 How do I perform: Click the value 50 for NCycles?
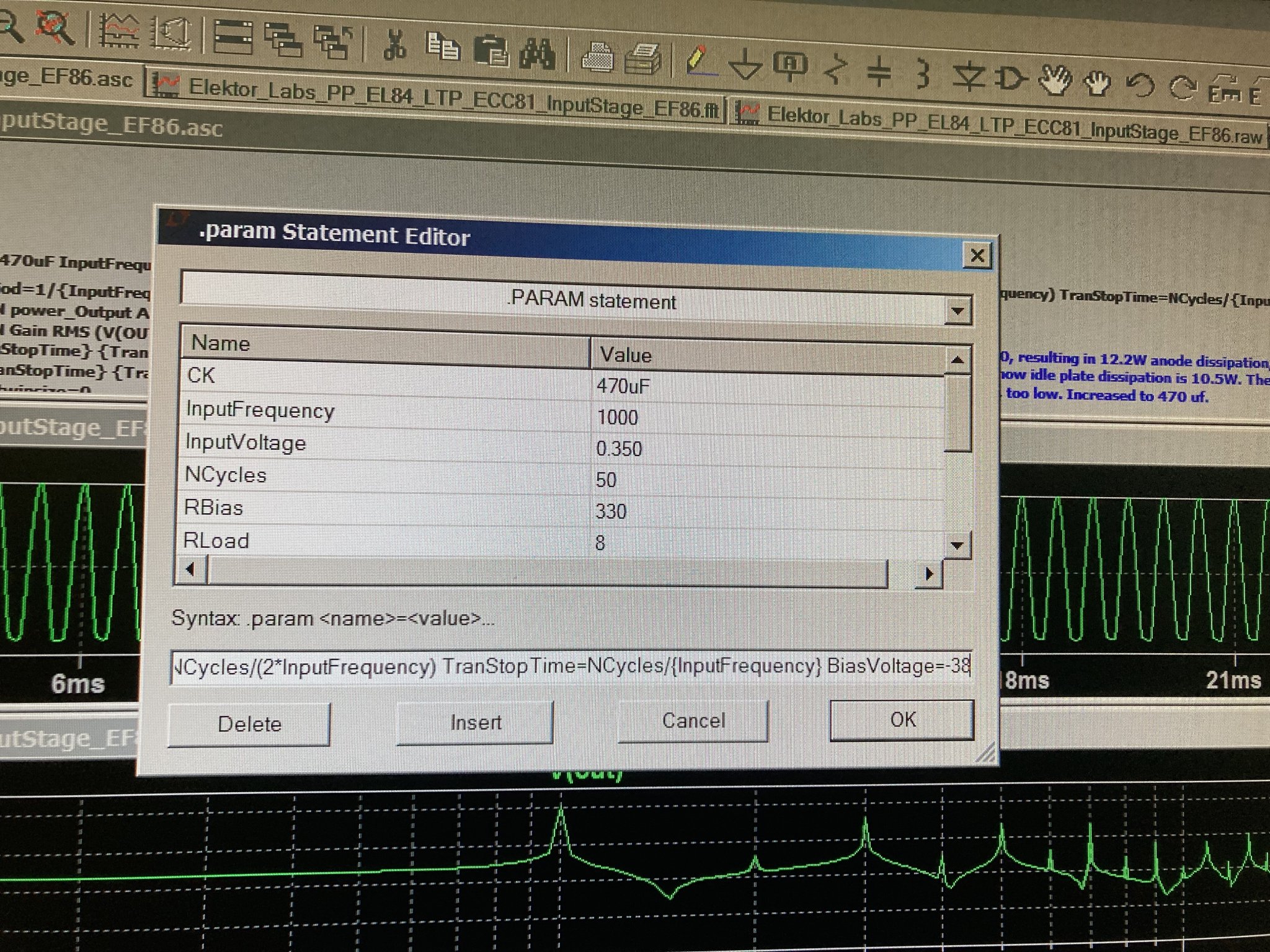click(606, 480)
